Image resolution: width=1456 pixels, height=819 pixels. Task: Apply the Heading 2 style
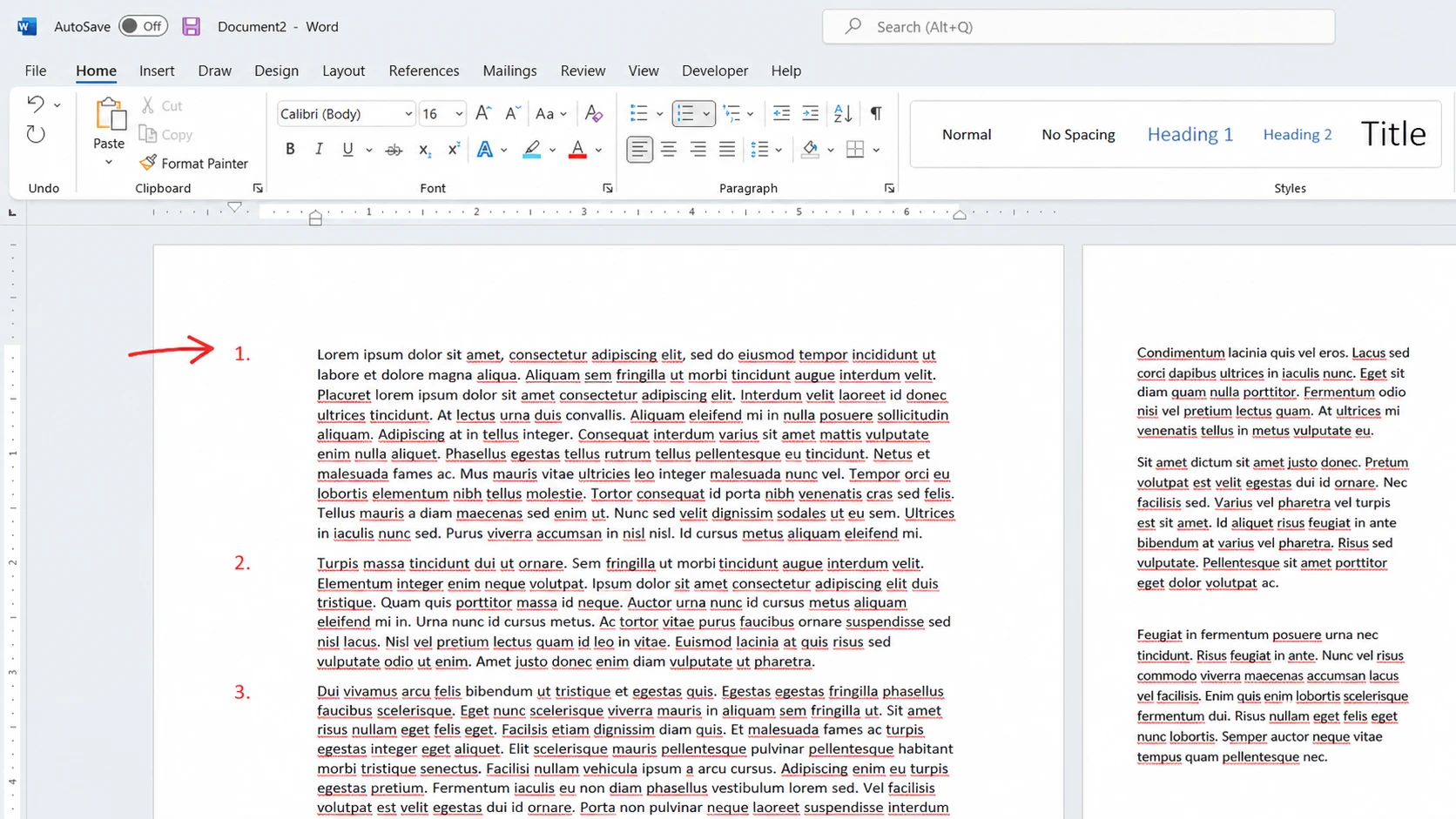[x=1298, y=134]
